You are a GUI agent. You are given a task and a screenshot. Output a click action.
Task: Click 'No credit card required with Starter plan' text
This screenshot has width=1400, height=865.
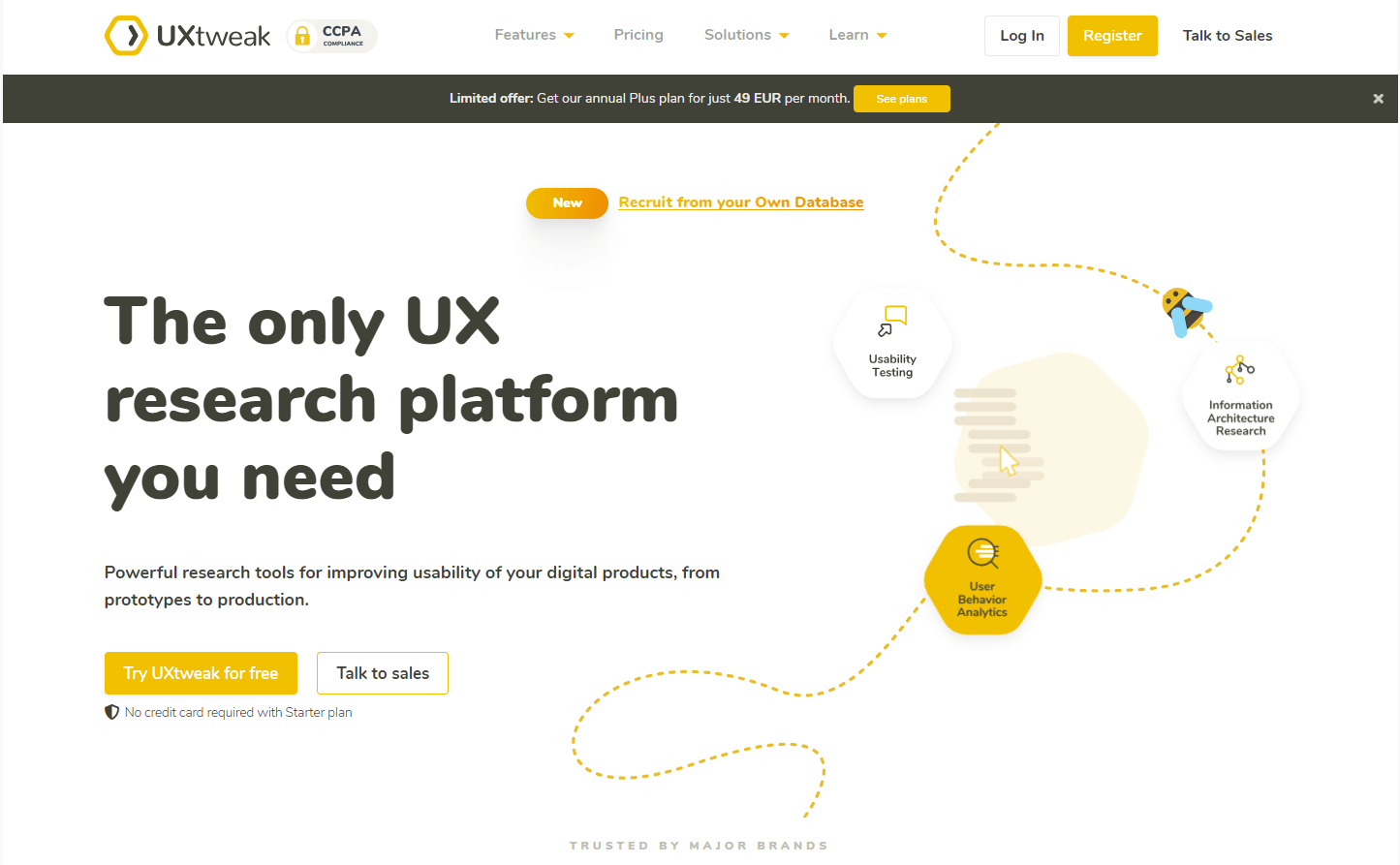[x=238, y=712]
